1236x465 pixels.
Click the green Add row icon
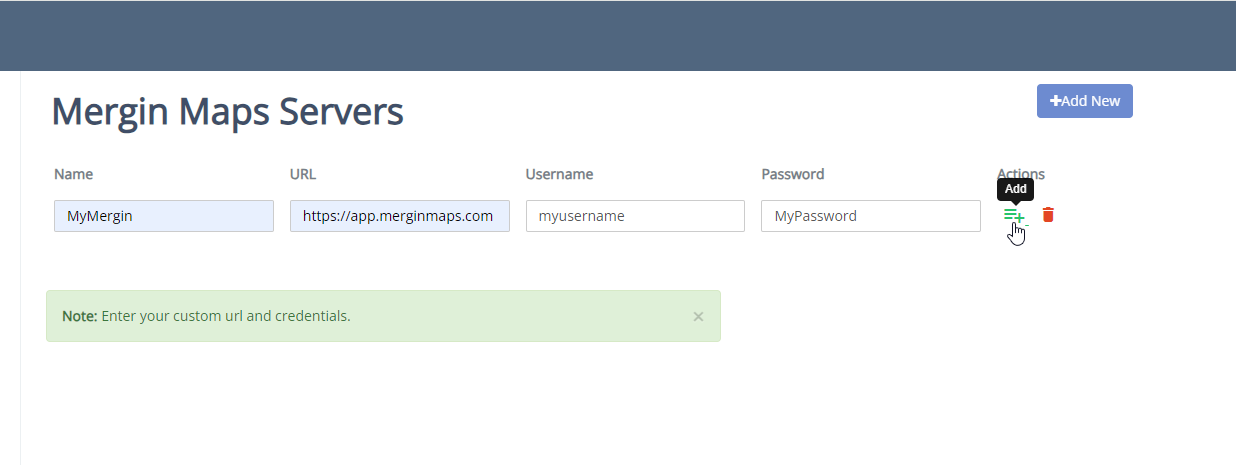(1013, 215)
